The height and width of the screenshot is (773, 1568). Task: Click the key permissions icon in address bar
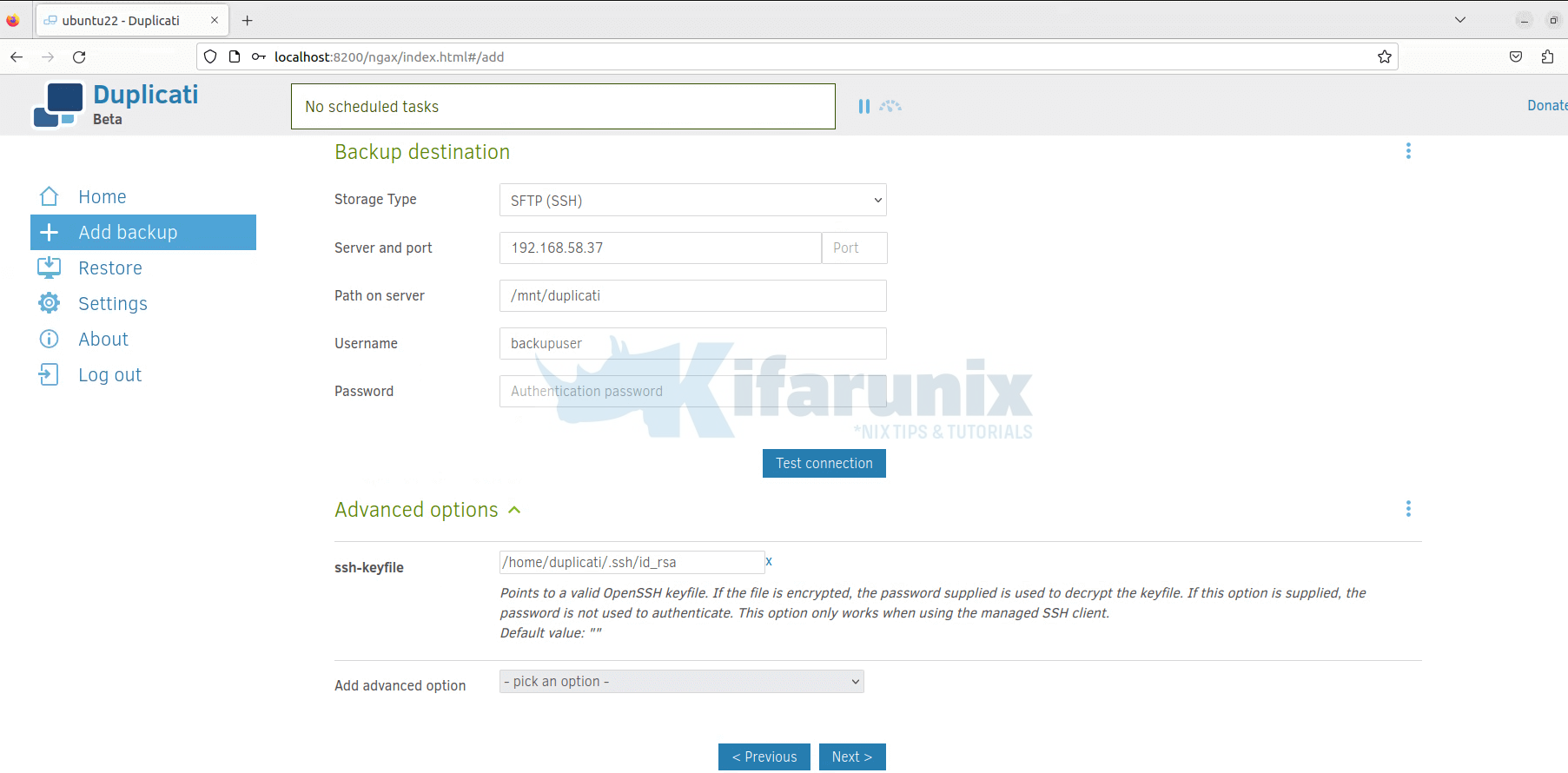(x=258, y=56)
